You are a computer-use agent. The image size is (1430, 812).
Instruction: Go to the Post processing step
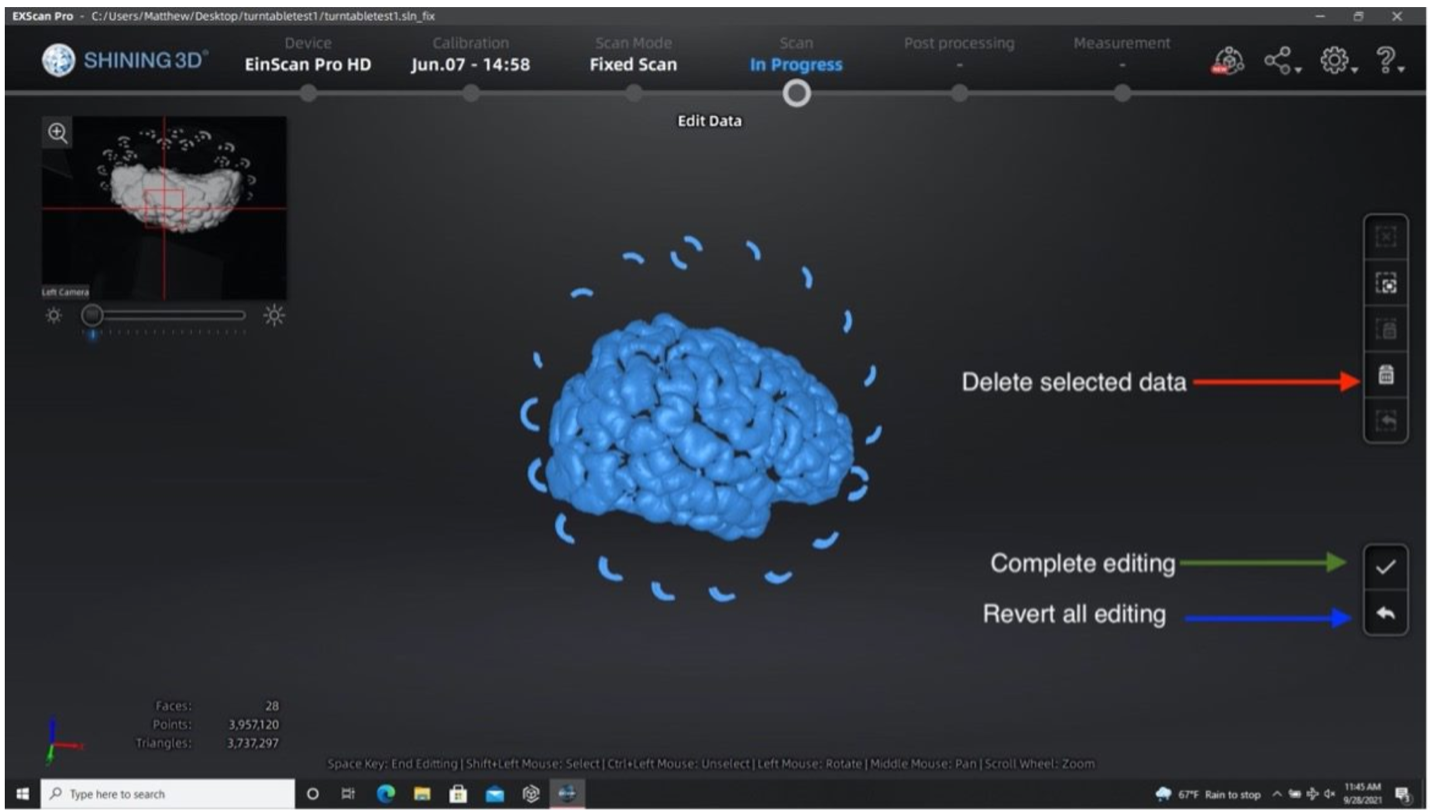959,55
